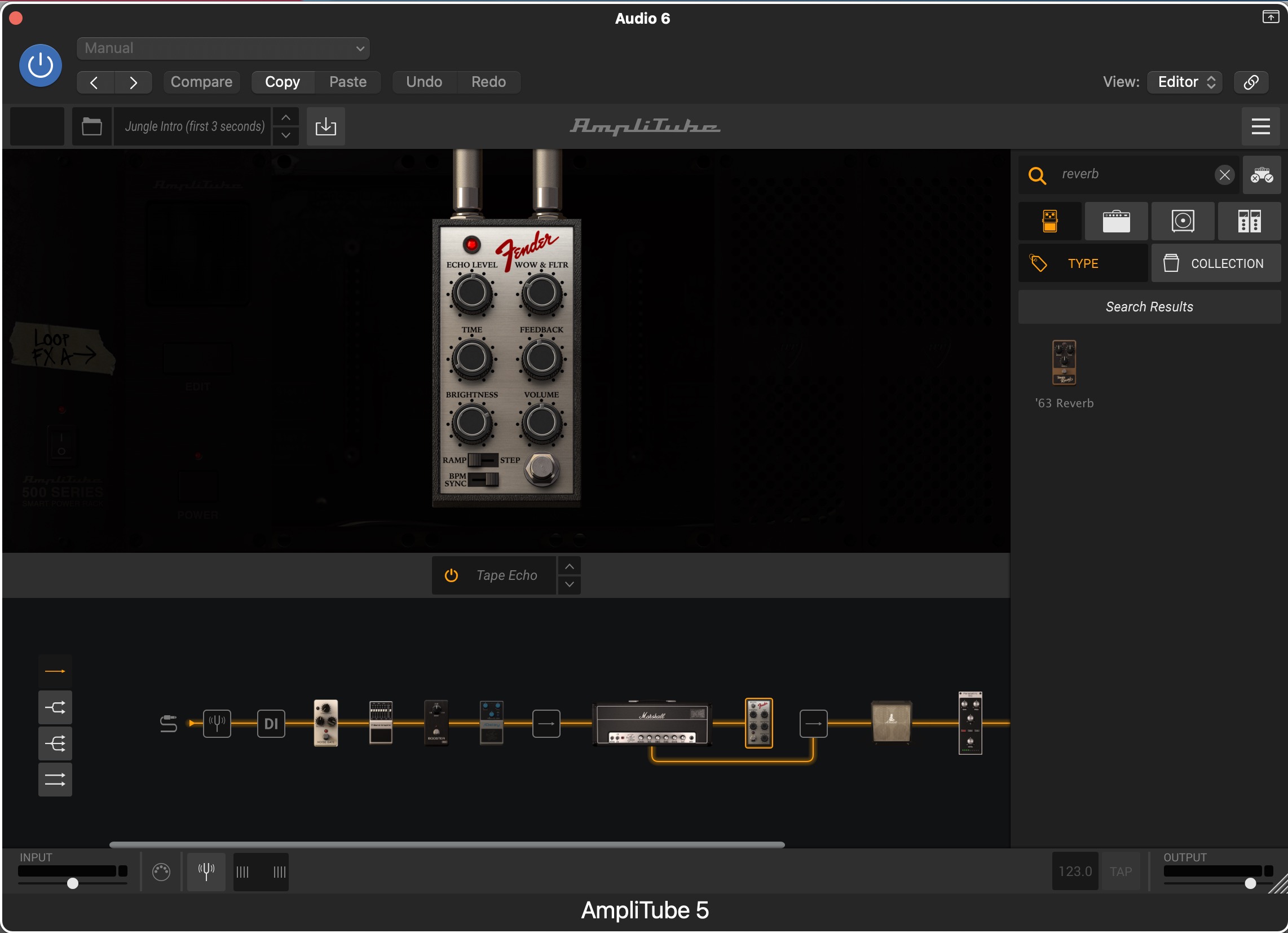This screenshot has width=1288, height=933.
Task: Select the graphic EQ pedal in chain
Action: click(x=381, y=723)
